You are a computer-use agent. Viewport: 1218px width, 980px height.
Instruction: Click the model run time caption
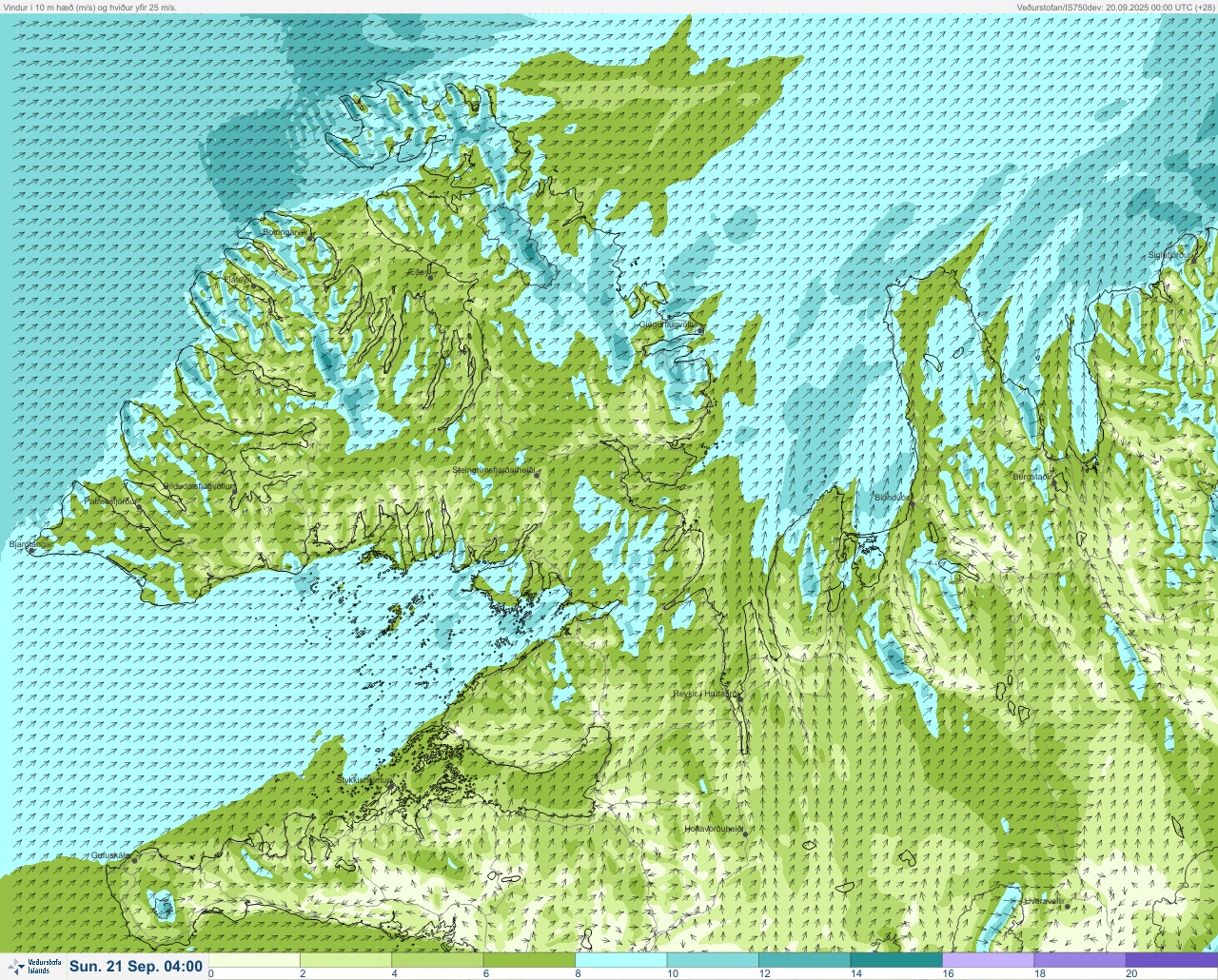1115,7
